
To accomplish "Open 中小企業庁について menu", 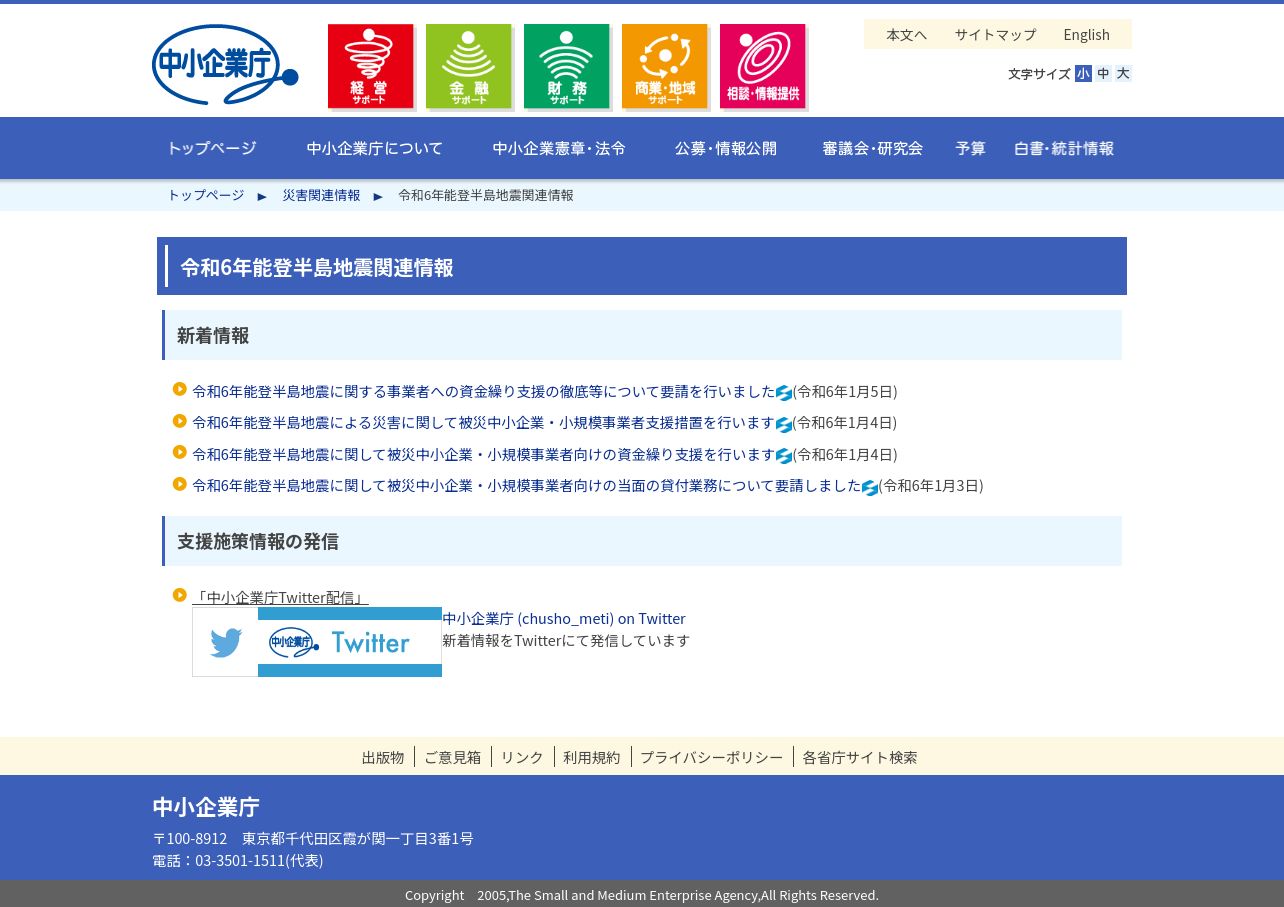I will point(374,148).
